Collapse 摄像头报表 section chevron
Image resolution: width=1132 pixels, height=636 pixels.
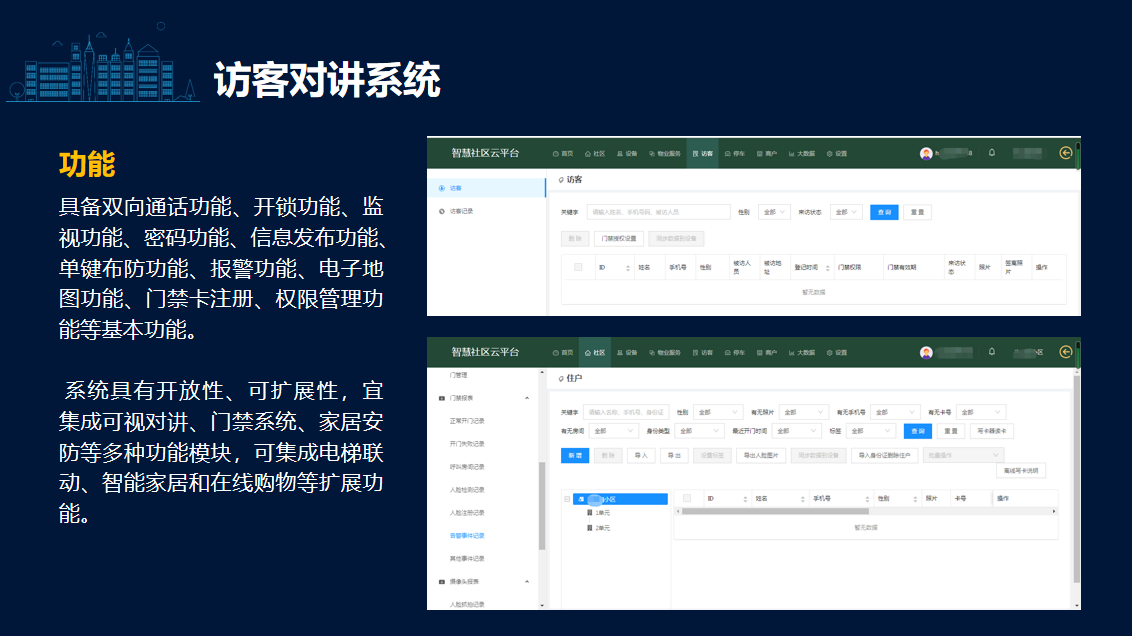pos(527,582)
